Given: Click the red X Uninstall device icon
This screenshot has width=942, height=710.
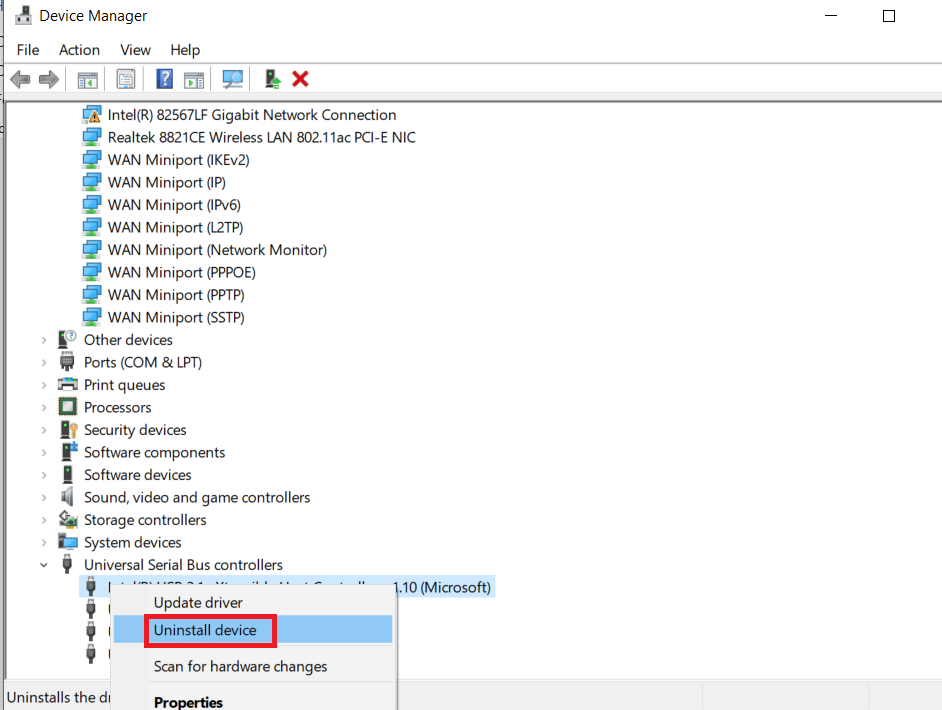Looking at the screenshot, I should [x=300, y=79].
